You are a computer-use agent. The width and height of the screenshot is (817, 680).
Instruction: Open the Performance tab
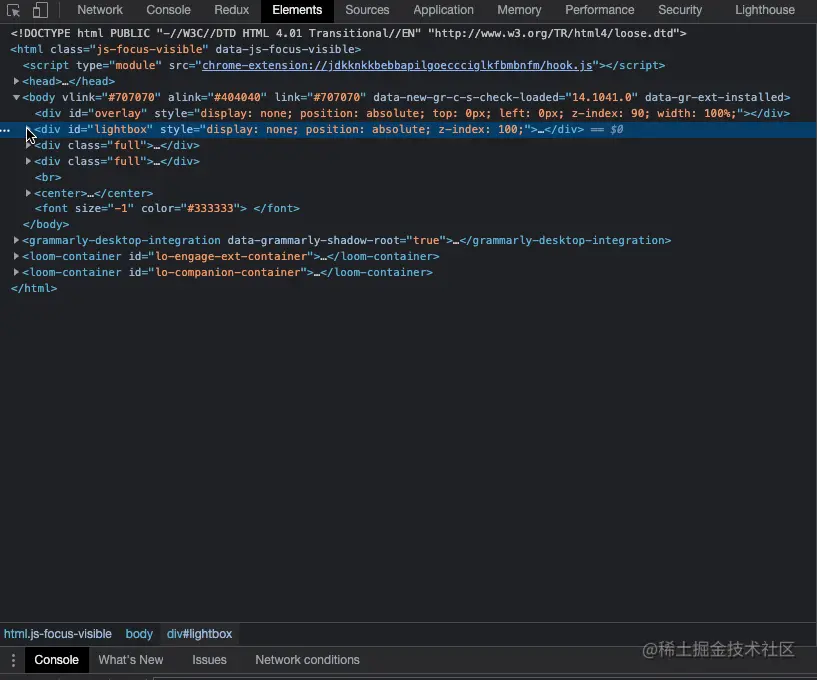coord(600,10)
